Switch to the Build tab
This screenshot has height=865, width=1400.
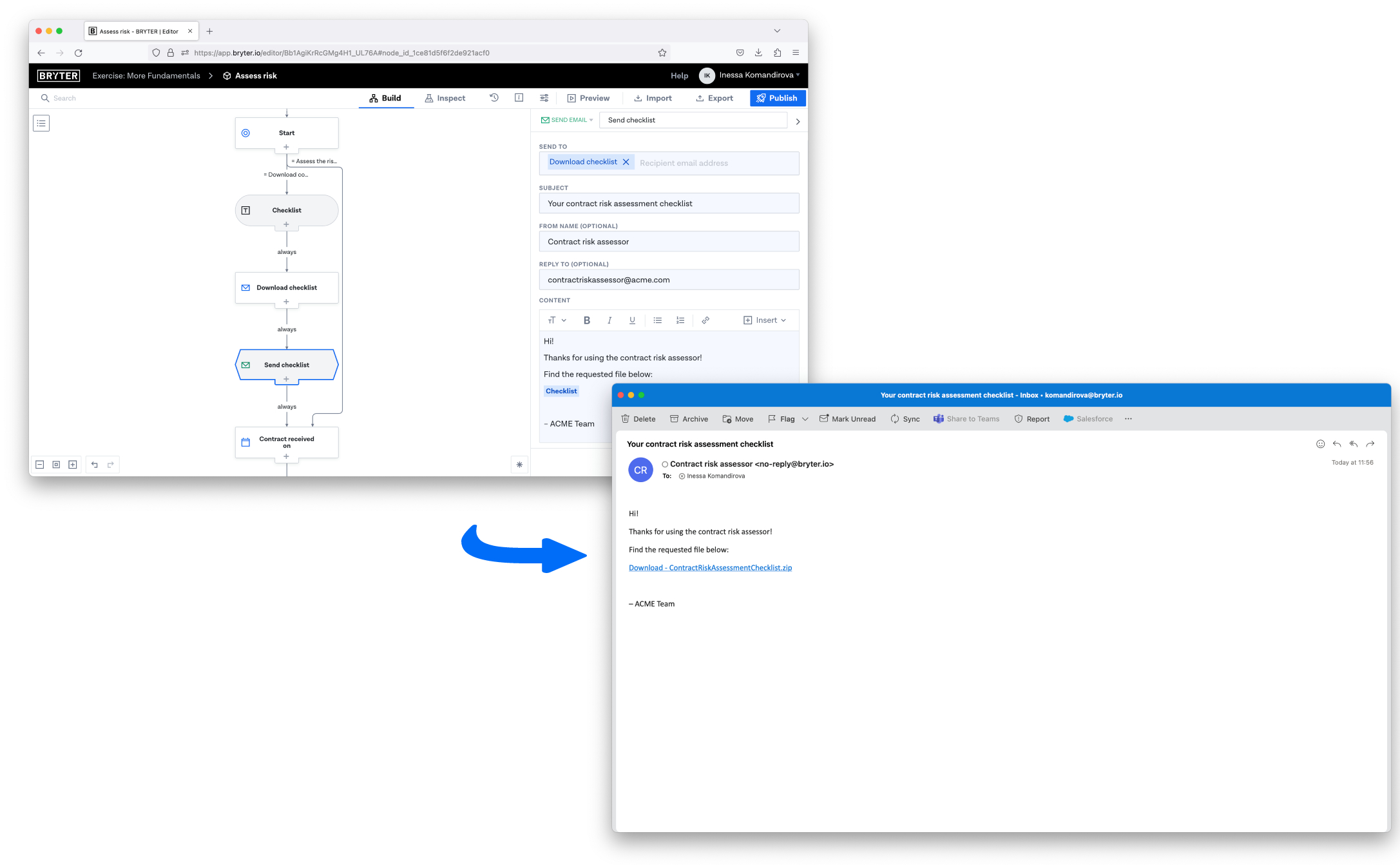[385, 98]
